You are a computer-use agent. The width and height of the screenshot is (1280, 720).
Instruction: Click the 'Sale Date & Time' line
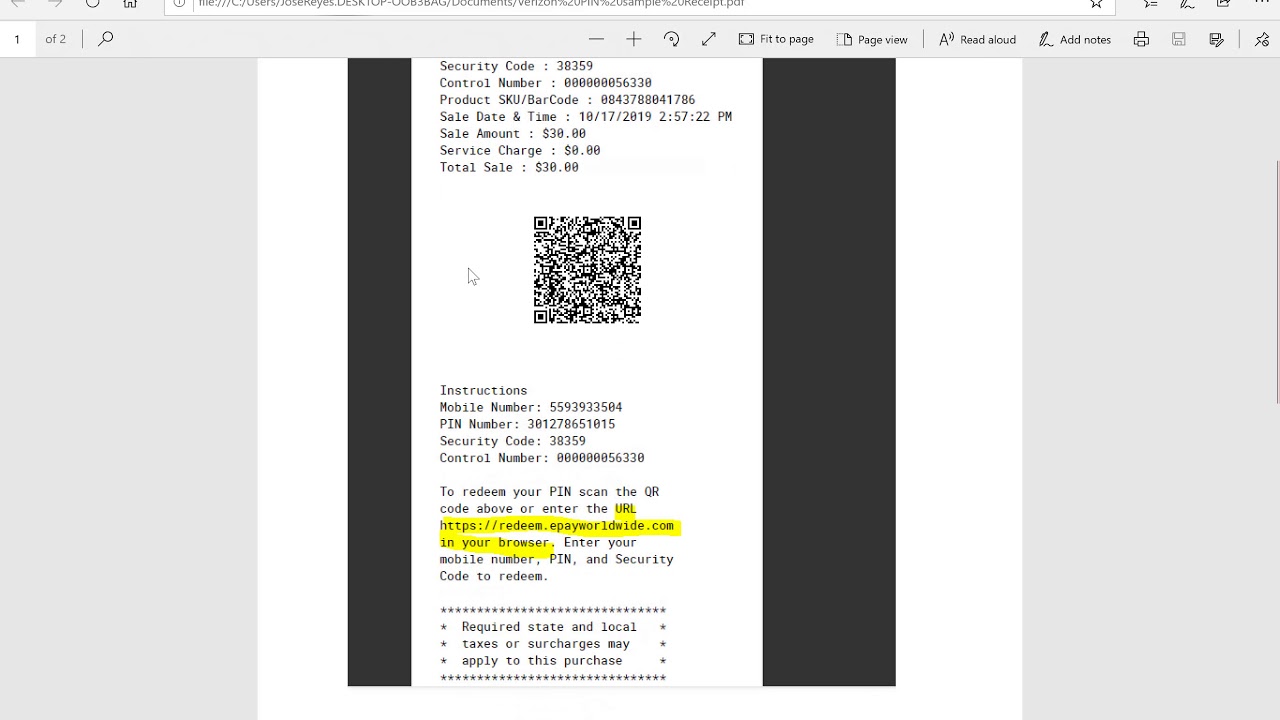click(586, 117)
